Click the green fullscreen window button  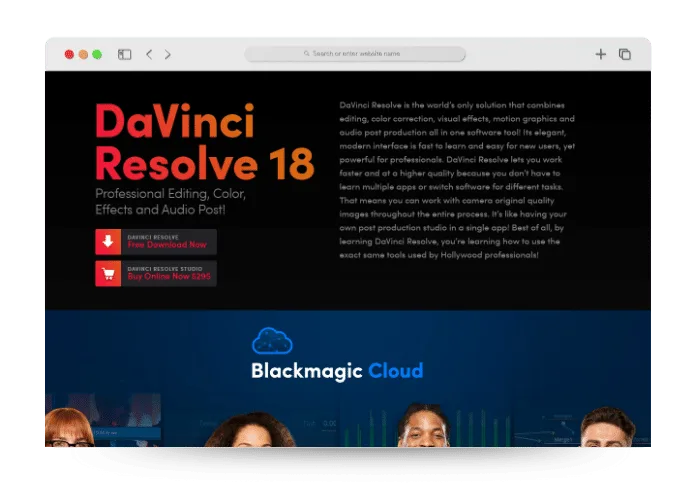click(x=97, y=54)
